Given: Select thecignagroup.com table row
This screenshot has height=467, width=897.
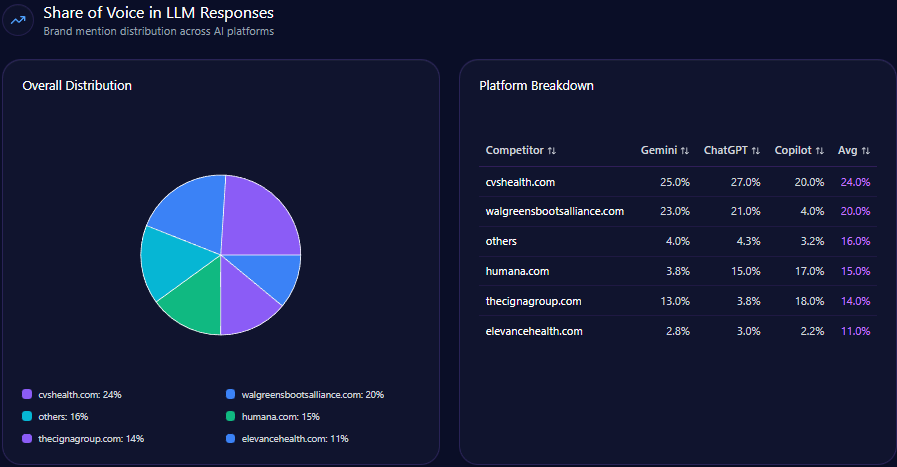Looking at the screenshot, I should [531, 301].
